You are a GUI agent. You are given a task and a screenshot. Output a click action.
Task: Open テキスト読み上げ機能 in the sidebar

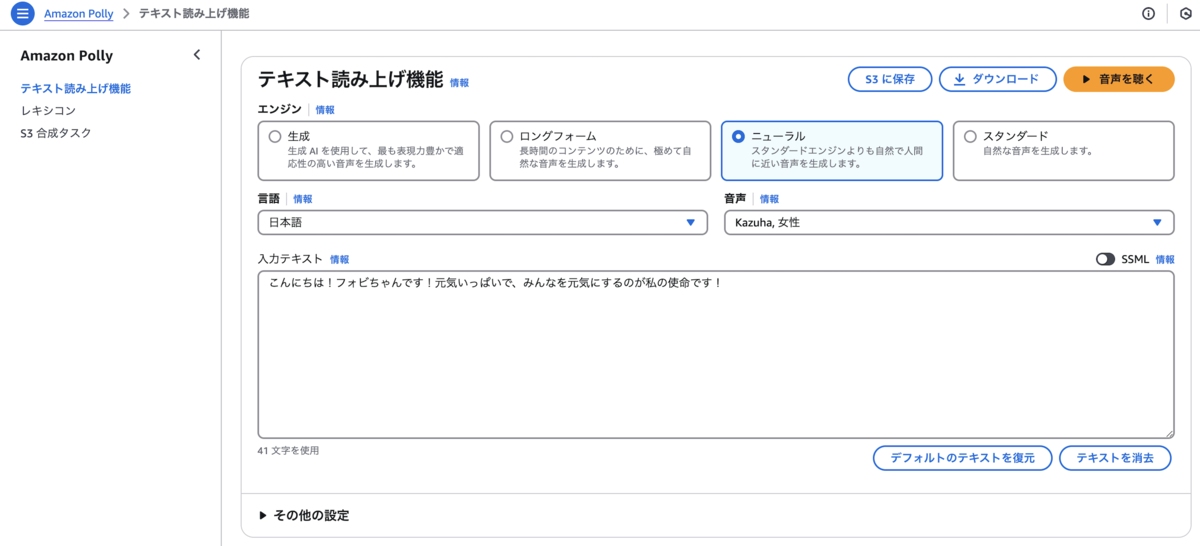75,88
